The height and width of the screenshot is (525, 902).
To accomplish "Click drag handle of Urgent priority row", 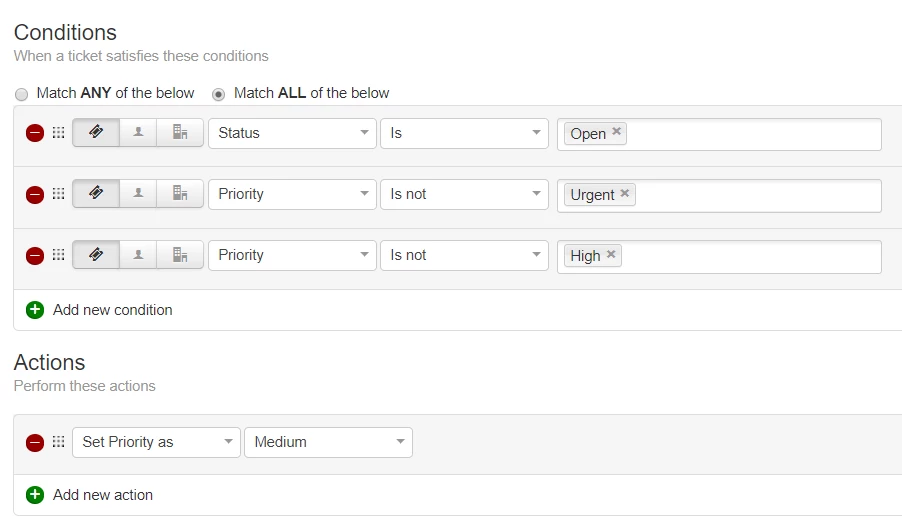I will point(58,194).
